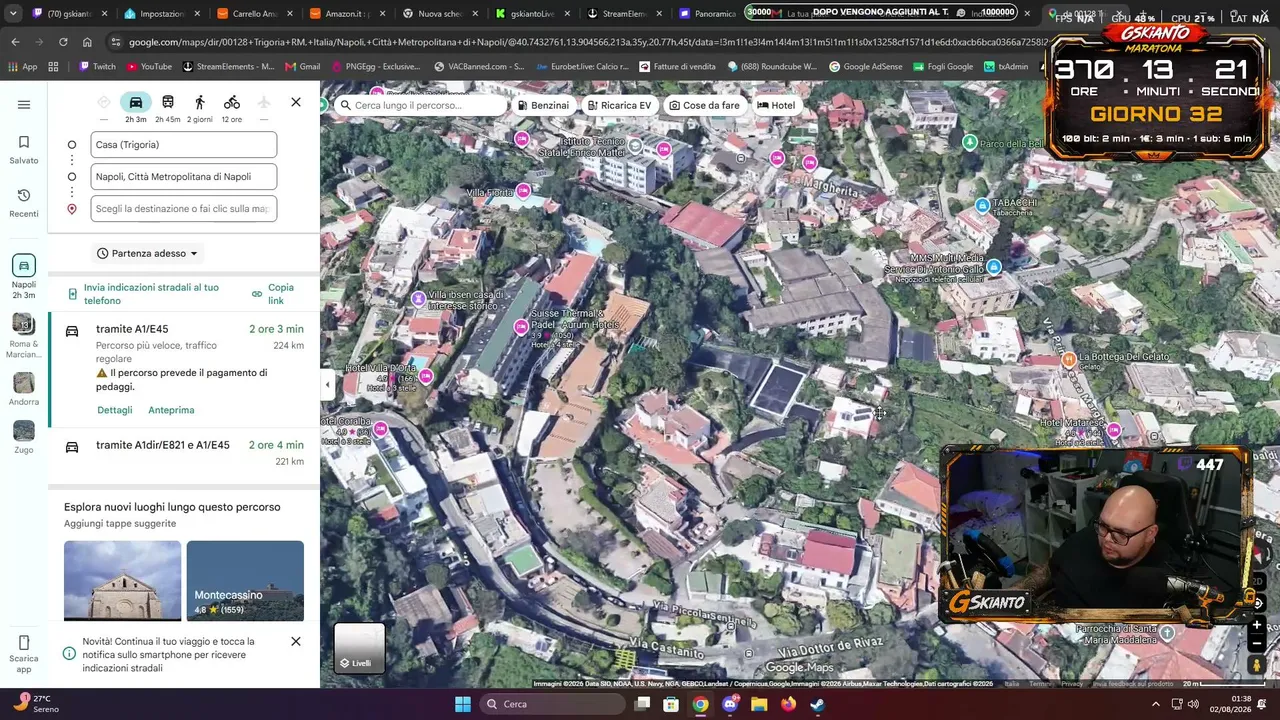Filter by Benzinai along the route

544,105
